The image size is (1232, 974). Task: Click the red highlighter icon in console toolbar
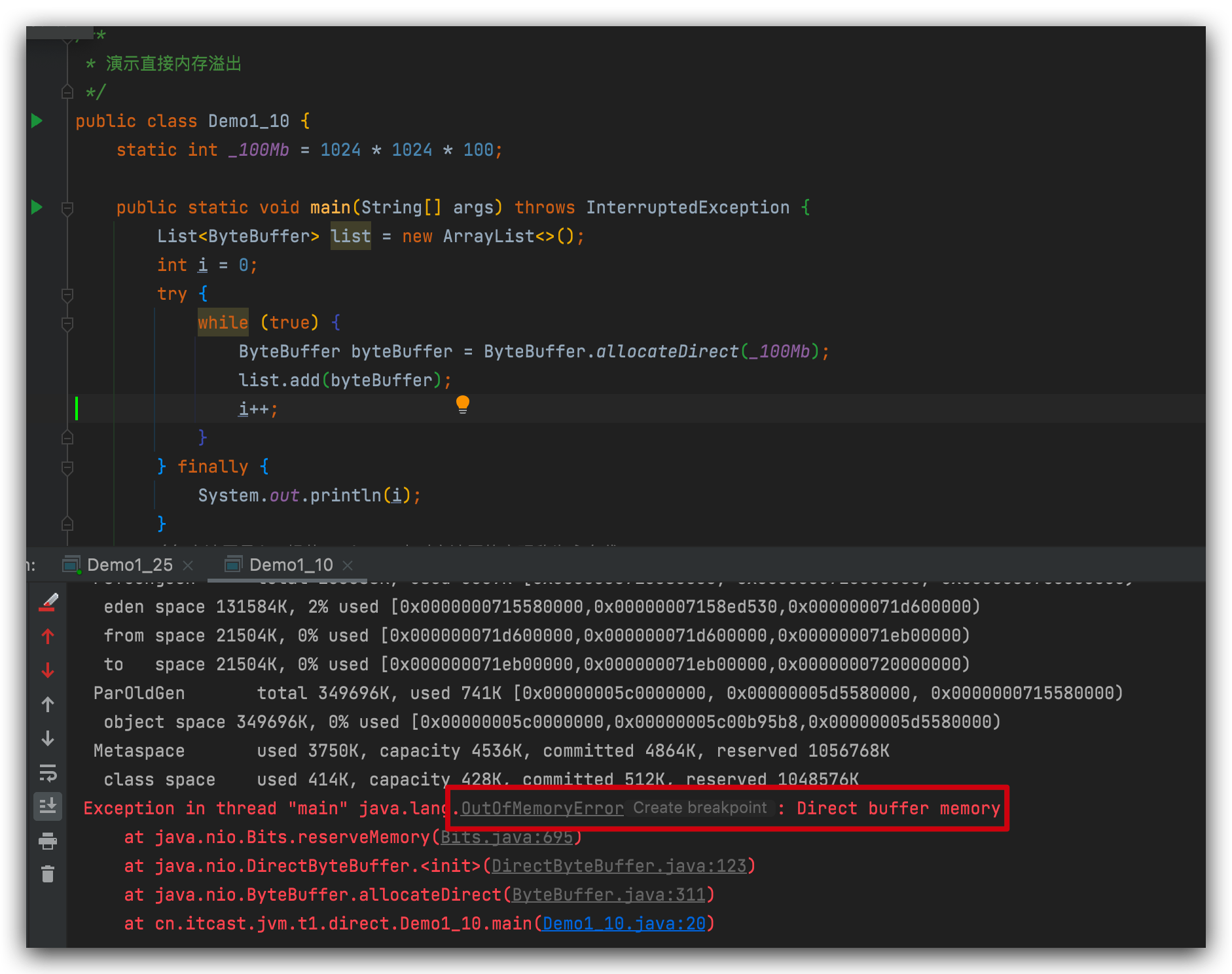(x=48, y=602)
